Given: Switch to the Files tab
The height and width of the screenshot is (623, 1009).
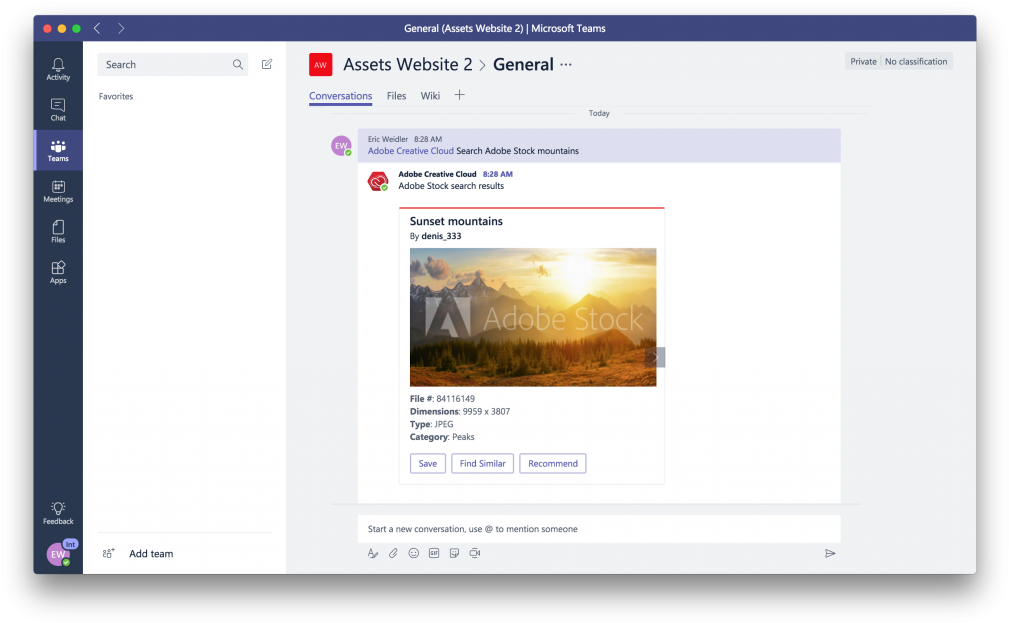Looking at the screenshot, I should tap(396, 96).
